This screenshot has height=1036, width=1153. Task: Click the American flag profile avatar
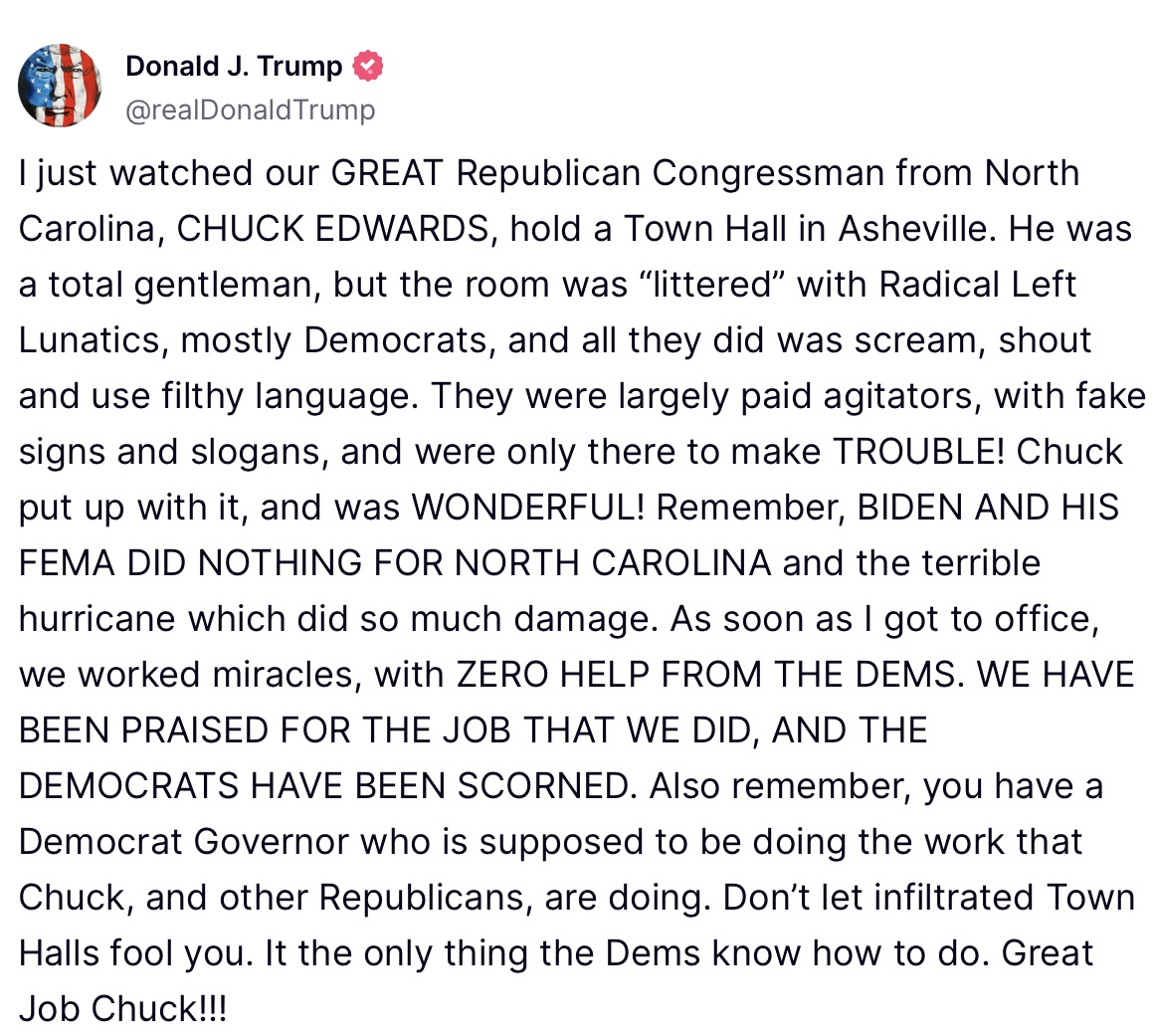click(60, 86)
